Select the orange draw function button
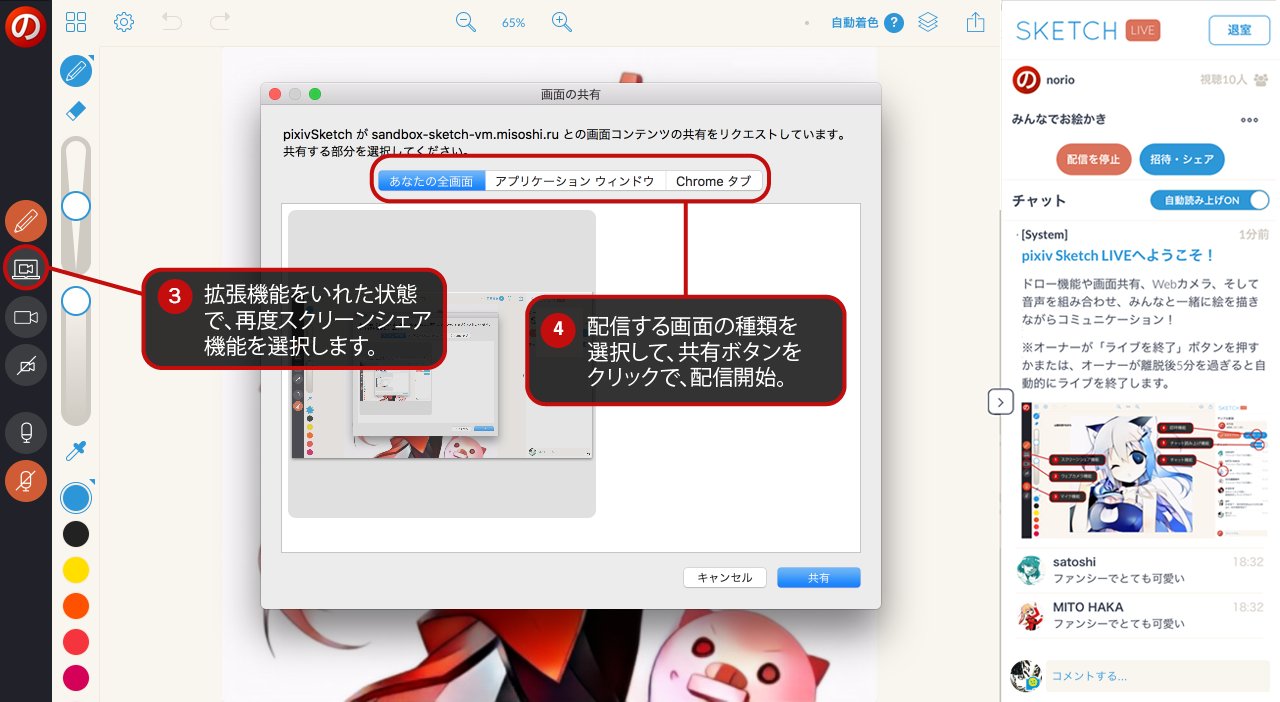 click(x=26, y=221)
